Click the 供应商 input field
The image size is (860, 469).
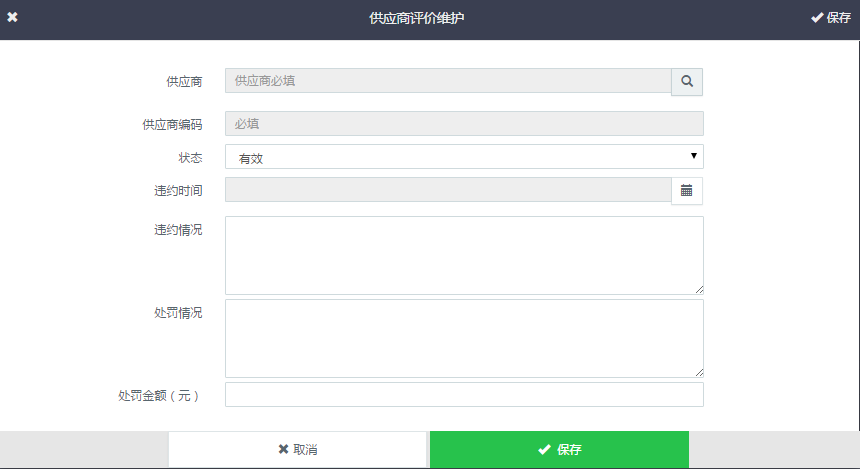447,81
